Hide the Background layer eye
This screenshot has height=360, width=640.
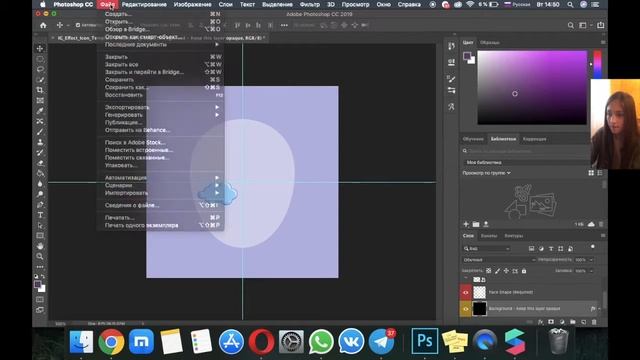466,309
